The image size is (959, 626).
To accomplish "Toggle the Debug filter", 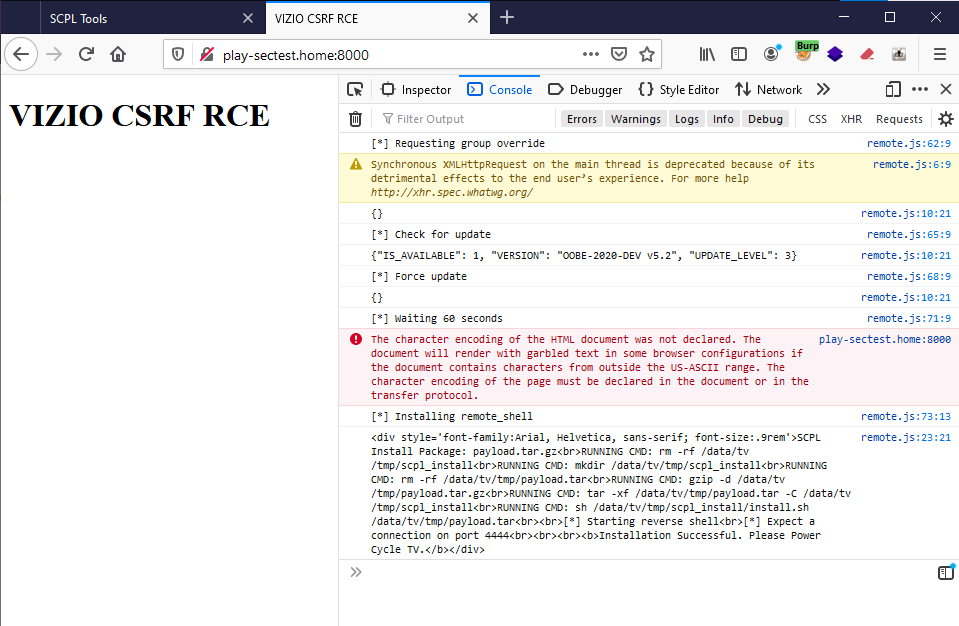I will (x=765, y=119).
